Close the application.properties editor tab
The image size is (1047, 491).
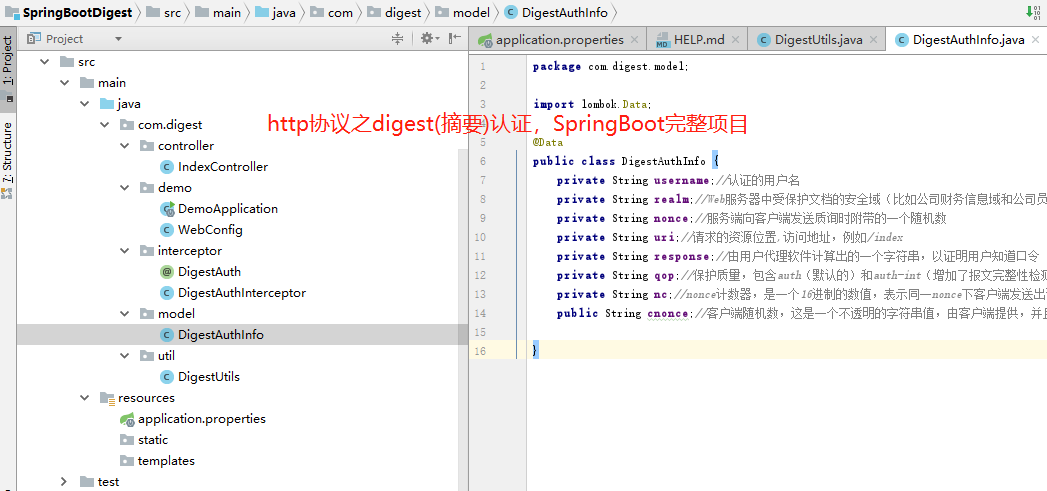point(636,40)
